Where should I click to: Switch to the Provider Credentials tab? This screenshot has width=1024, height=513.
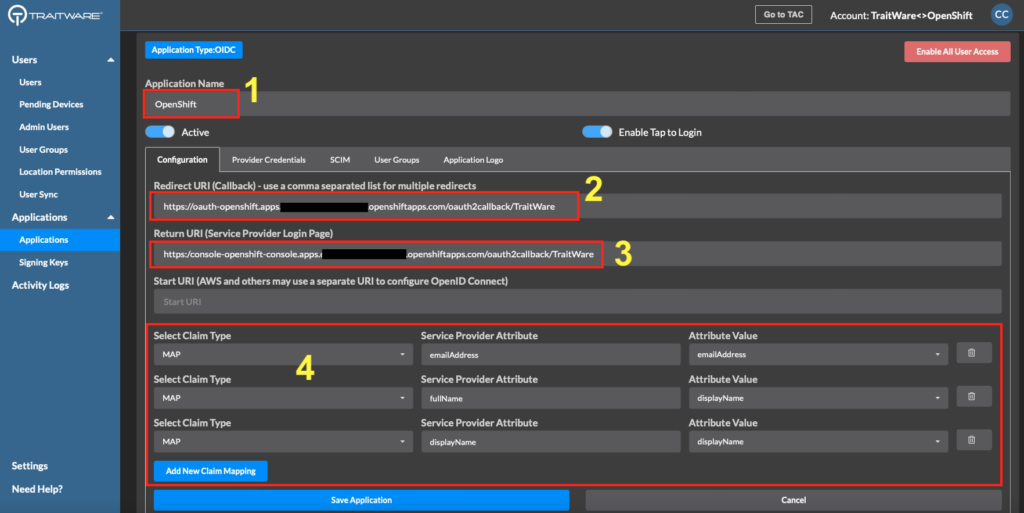pyautogui.click(x=268, y=160)
